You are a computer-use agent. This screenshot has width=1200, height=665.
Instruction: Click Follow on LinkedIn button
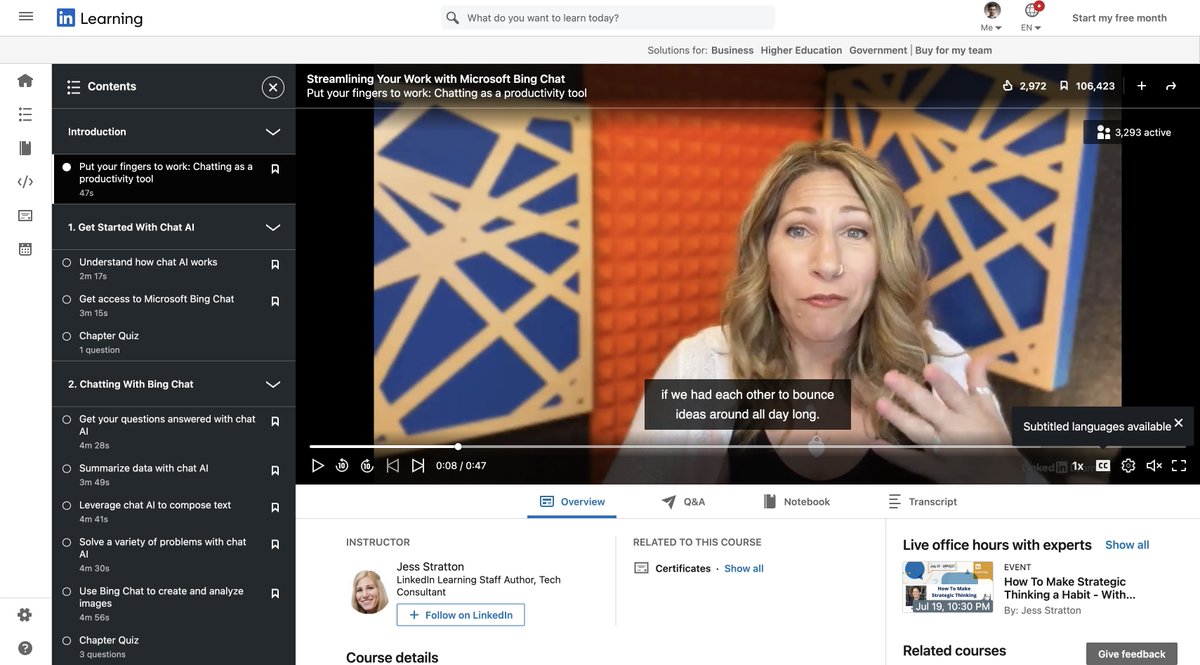coord(460,615)
